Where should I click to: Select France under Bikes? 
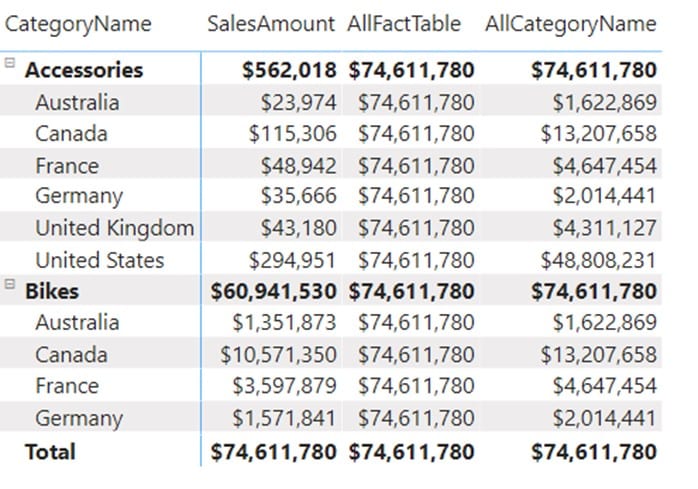tap(67, 386)
